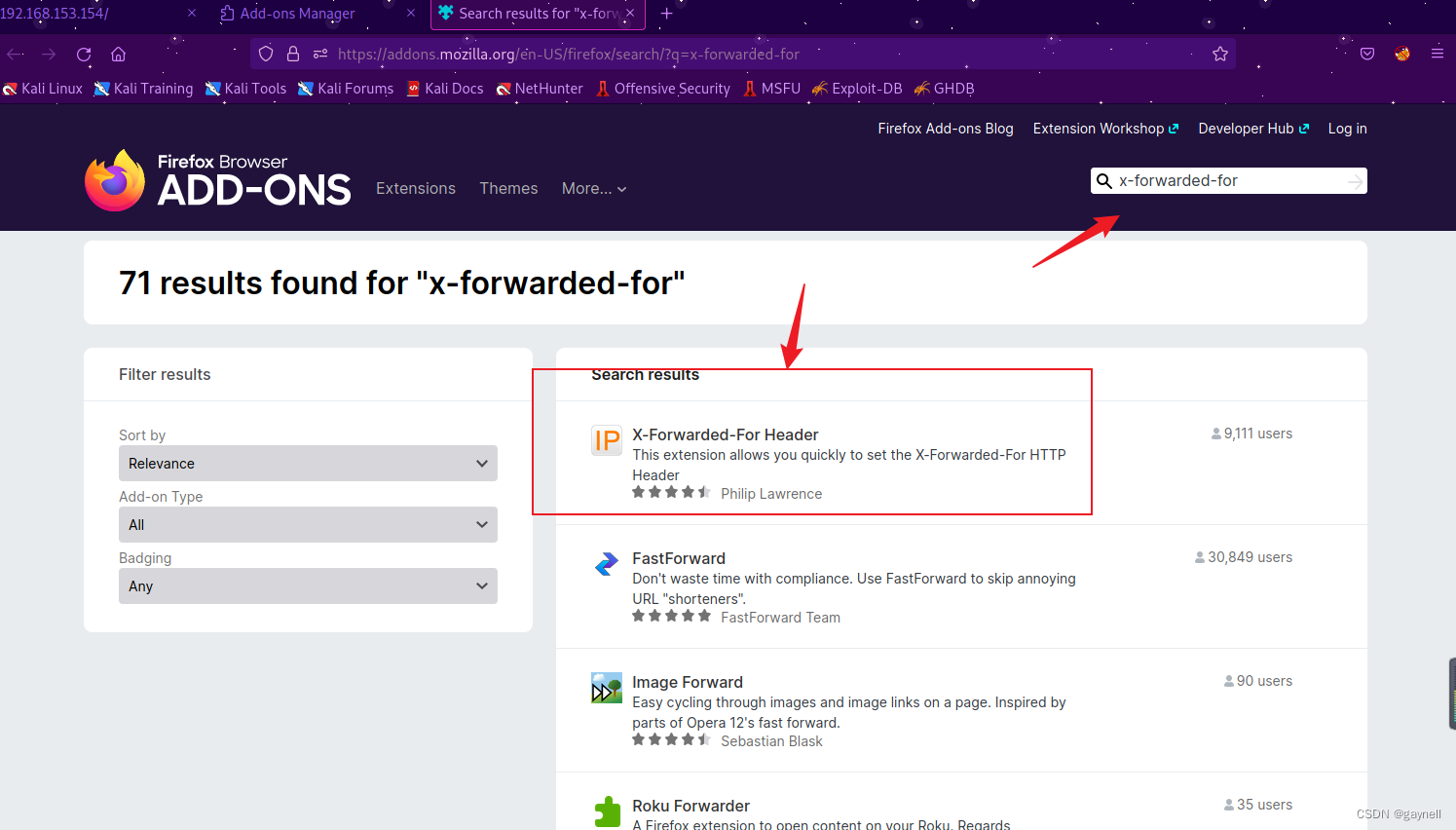
Task: Open the Firefox hamburger menu
Action: (x=1437, y=54)
